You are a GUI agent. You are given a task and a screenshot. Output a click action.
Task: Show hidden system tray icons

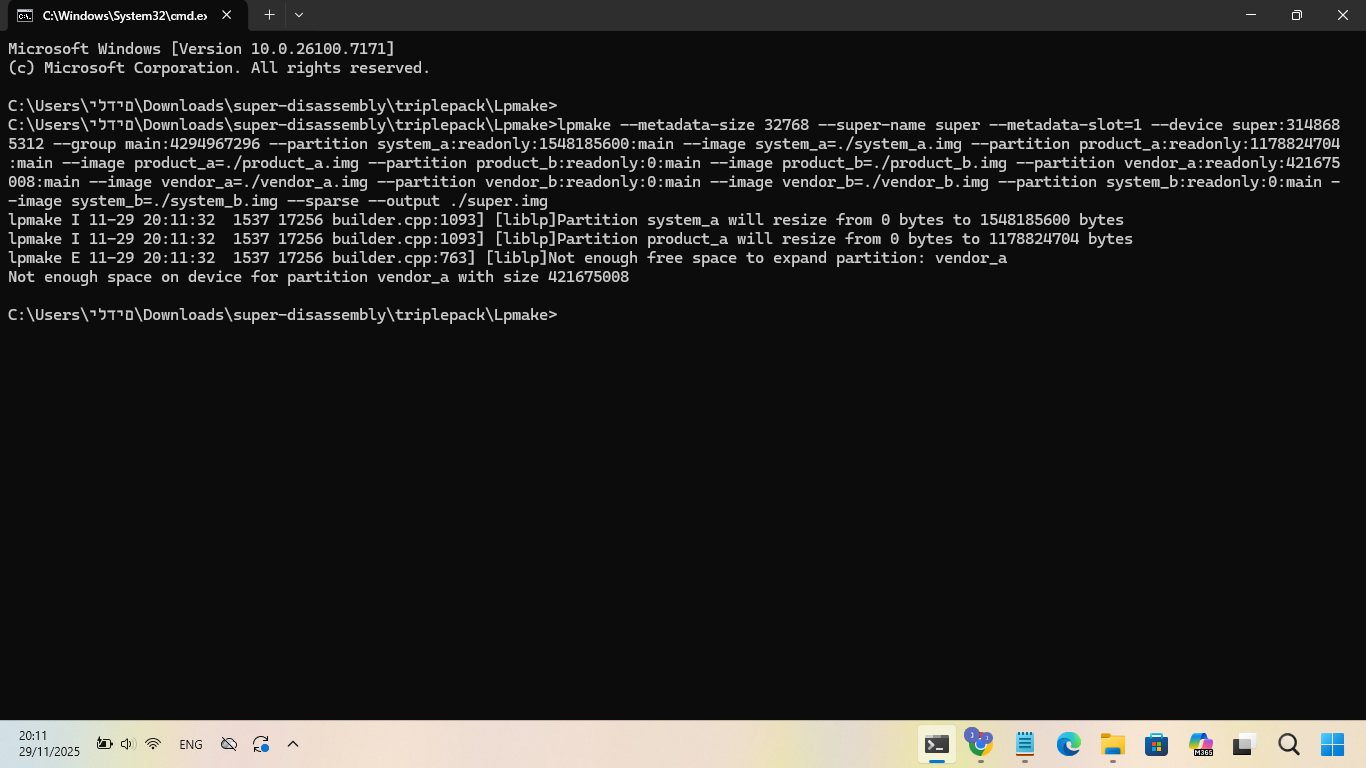click(293, 744)
